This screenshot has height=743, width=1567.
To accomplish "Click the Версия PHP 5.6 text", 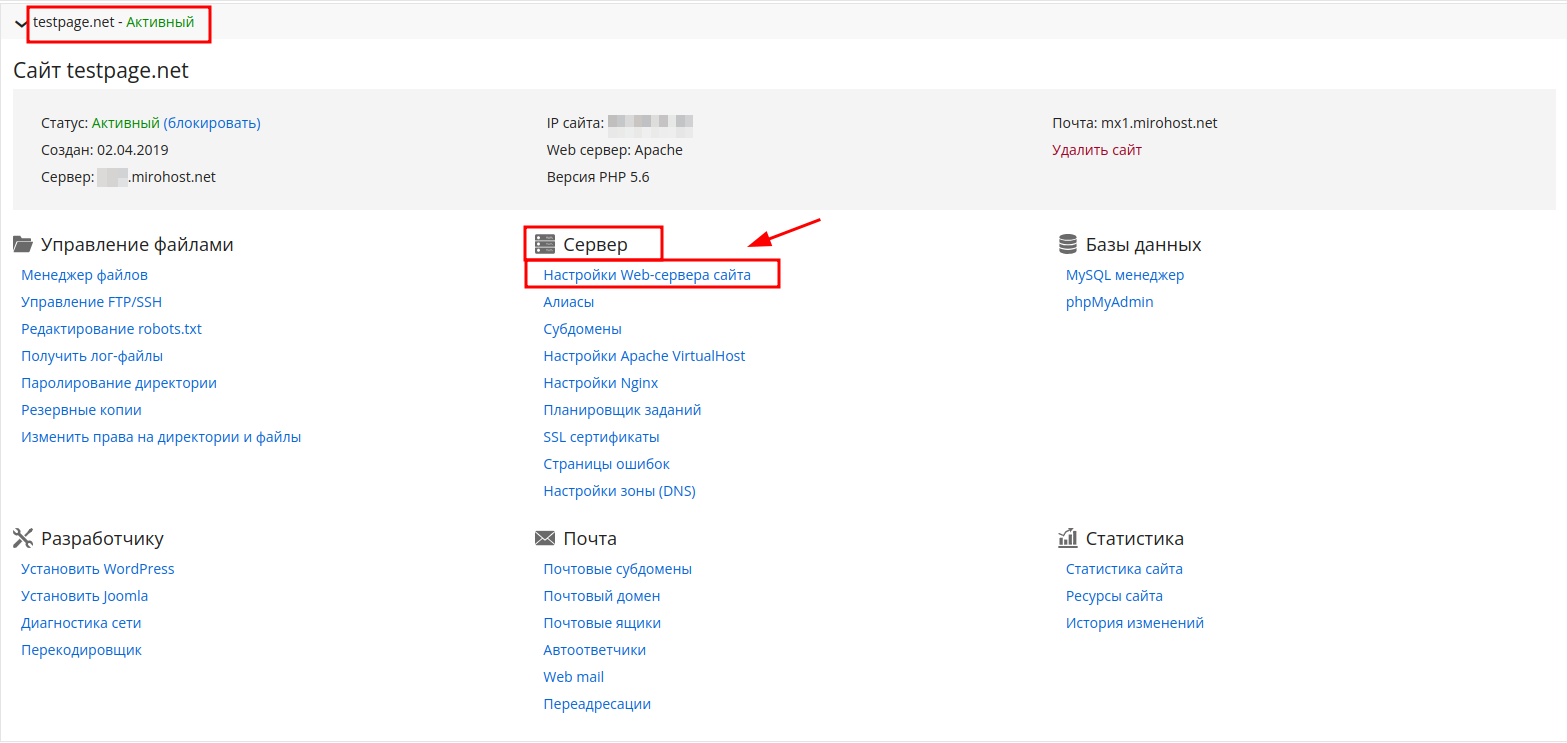I will click(599, 177).
